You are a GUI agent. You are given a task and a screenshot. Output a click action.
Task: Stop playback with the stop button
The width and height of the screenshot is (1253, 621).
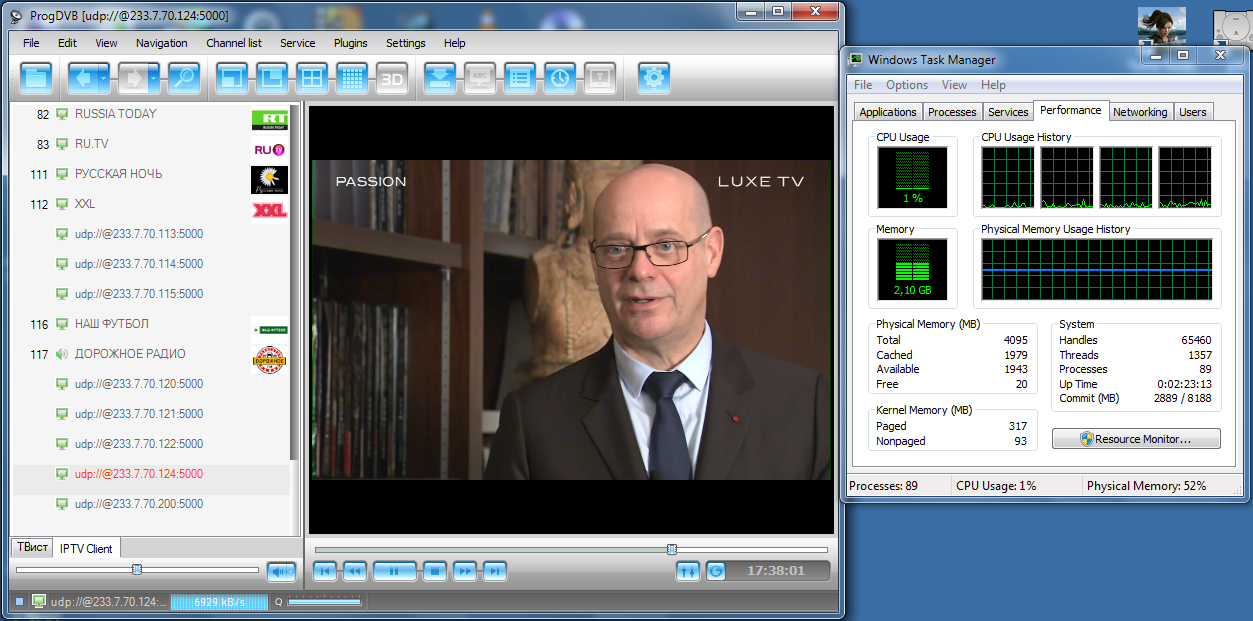[433, 571]
